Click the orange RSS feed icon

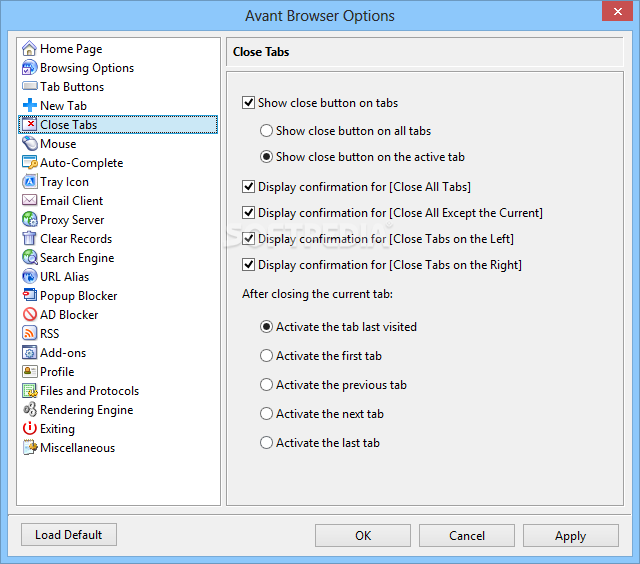click(29, 333)
